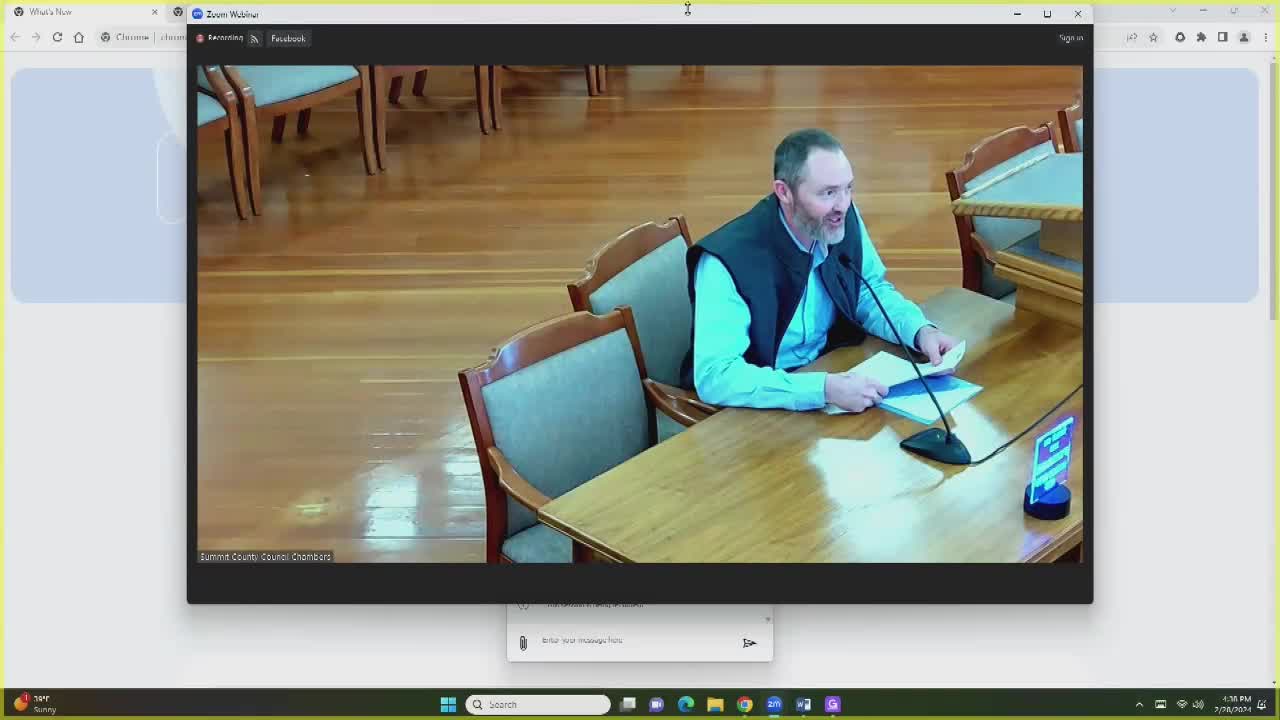Attach a file using the paperclip icon
This screenshot has height=720, width=1280.
[523, 642]
